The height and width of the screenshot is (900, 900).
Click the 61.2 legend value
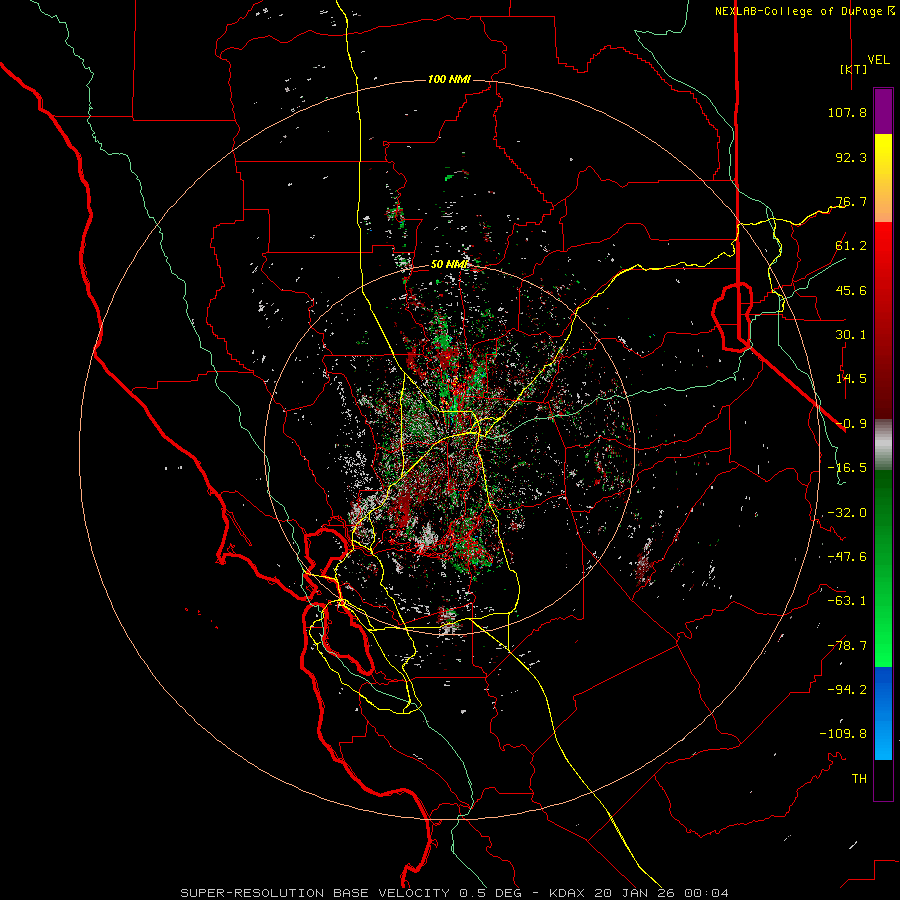851,246
